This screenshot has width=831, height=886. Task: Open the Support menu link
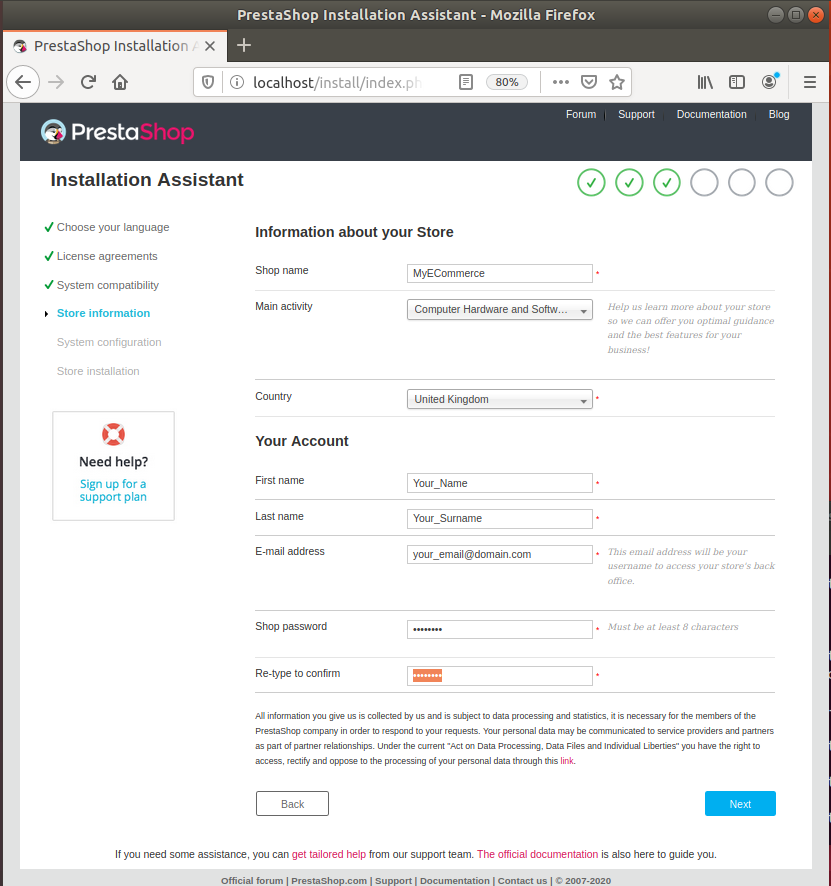tap(636, 114)
